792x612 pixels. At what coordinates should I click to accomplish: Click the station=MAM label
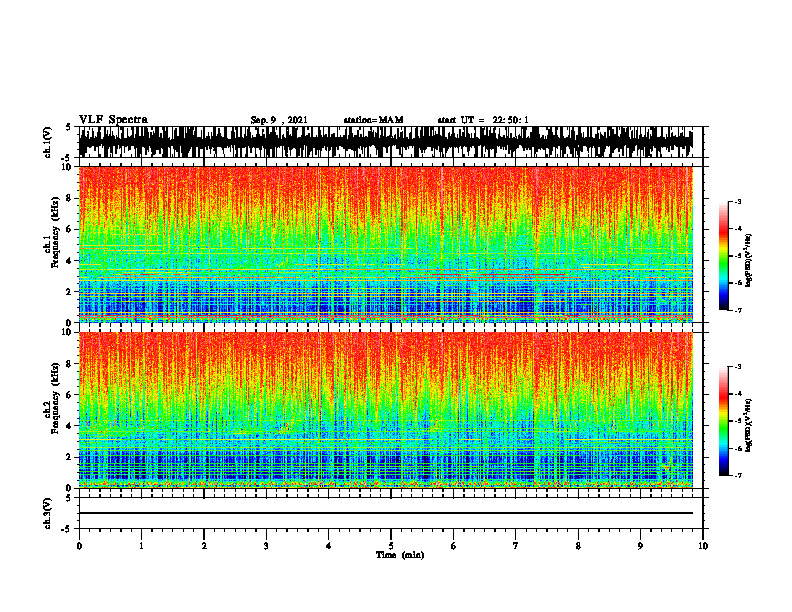pyautogui.click(x=373, y=120)
